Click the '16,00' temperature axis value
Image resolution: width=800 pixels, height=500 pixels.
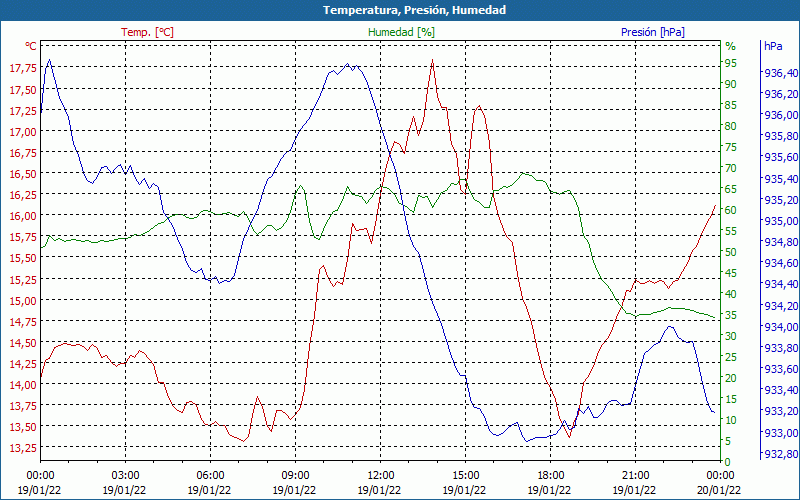23,216
